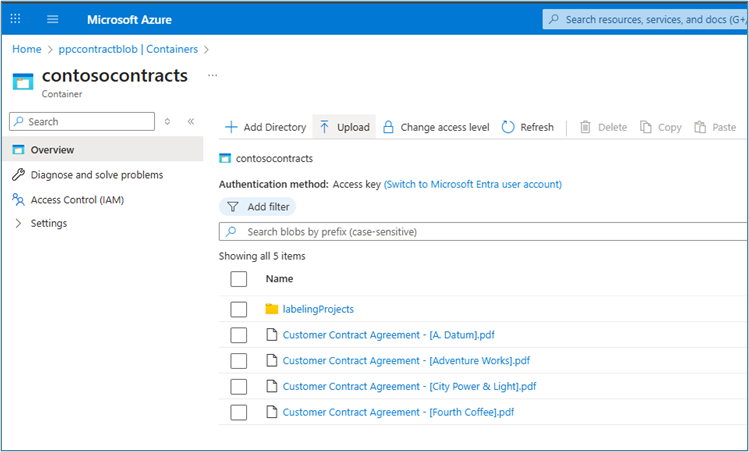749x452 pixels.
Task: Focus the global search resources box
Action: pyautogui.click(x=645, y=20)
